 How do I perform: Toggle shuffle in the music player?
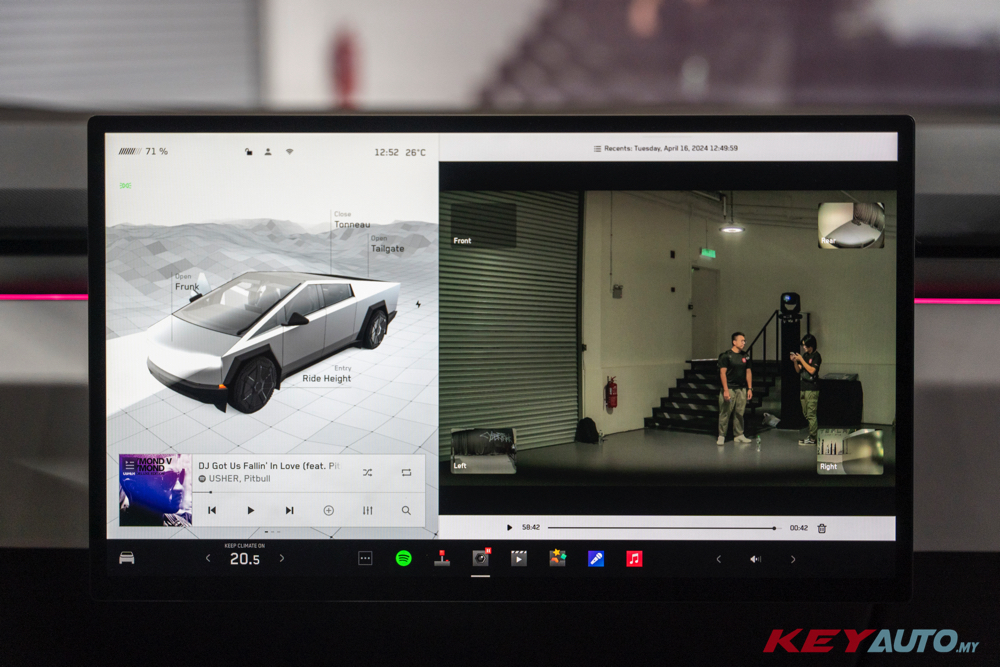[367, 472]
